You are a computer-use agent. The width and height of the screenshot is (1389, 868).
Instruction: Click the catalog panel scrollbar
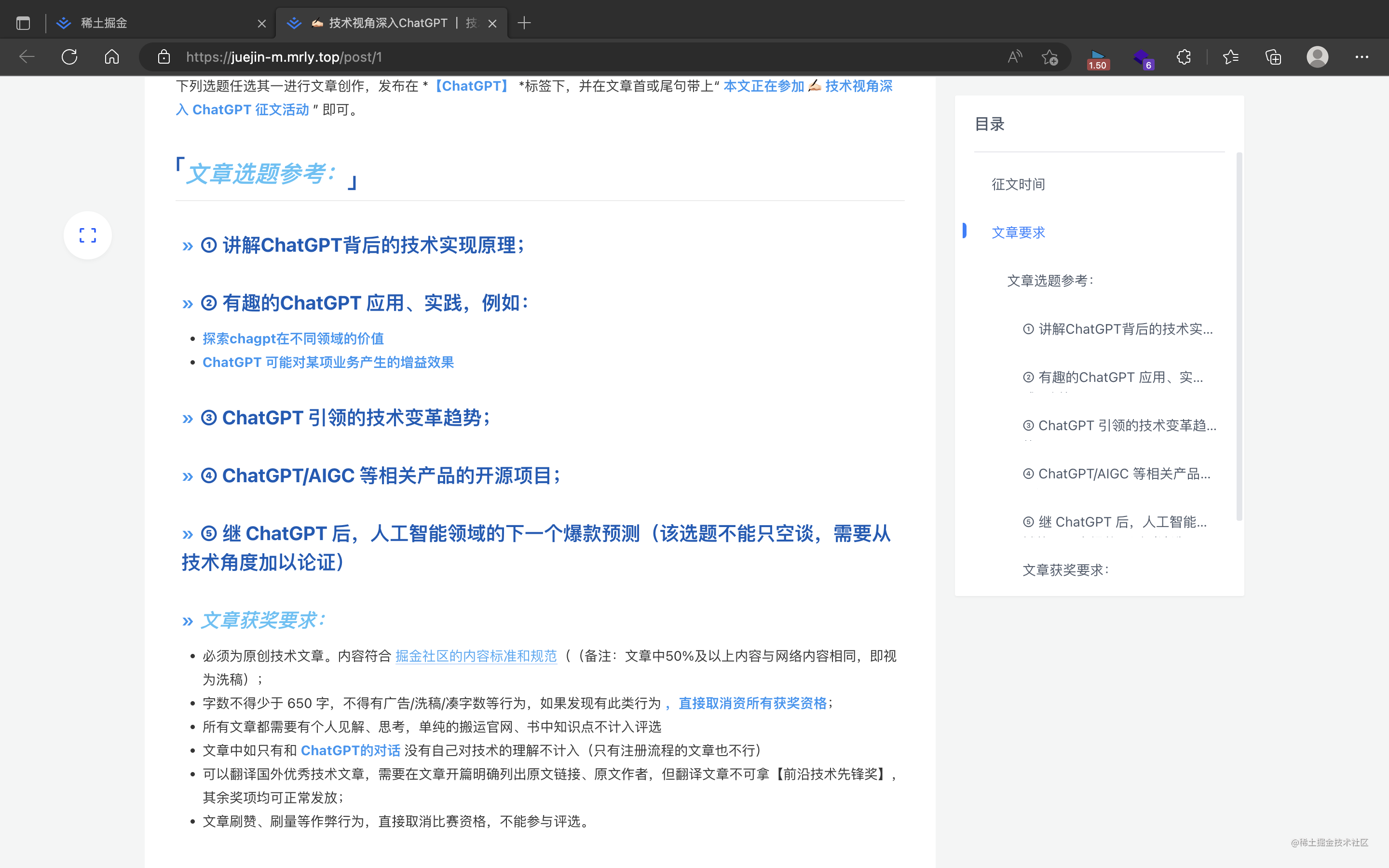point(1239,337)
